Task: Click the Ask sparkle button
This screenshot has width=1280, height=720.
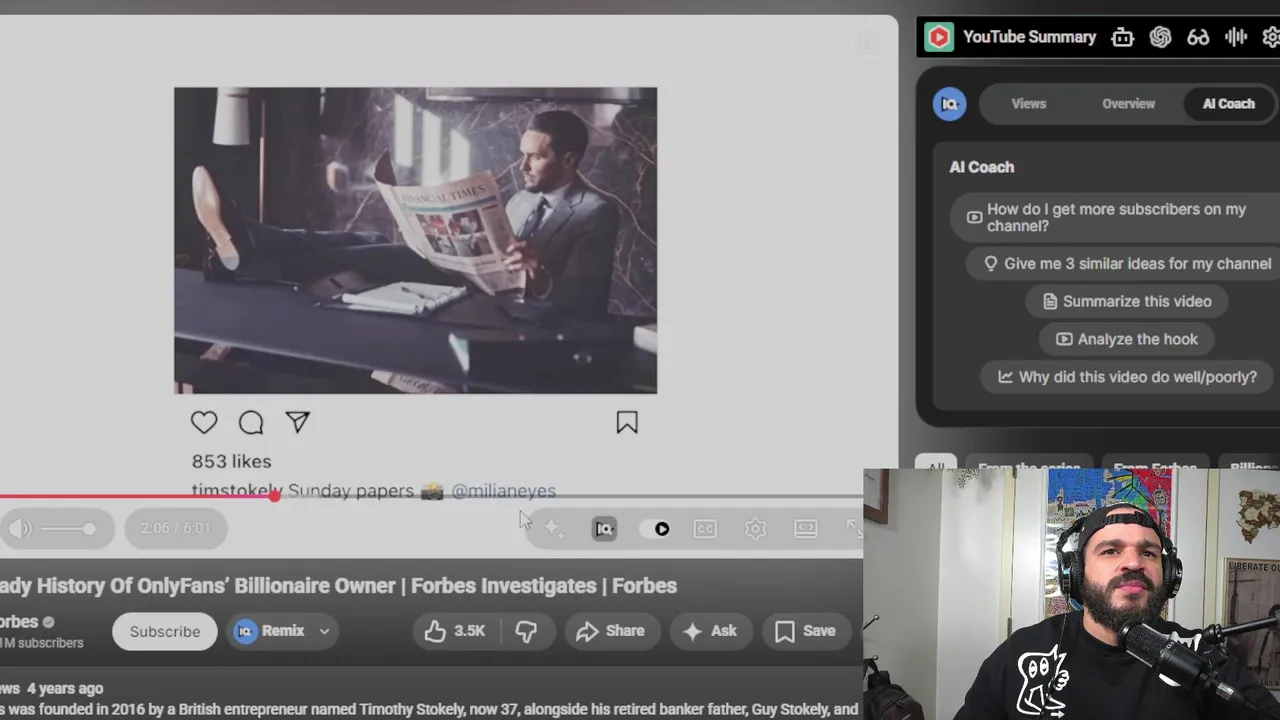Action: 709,631
